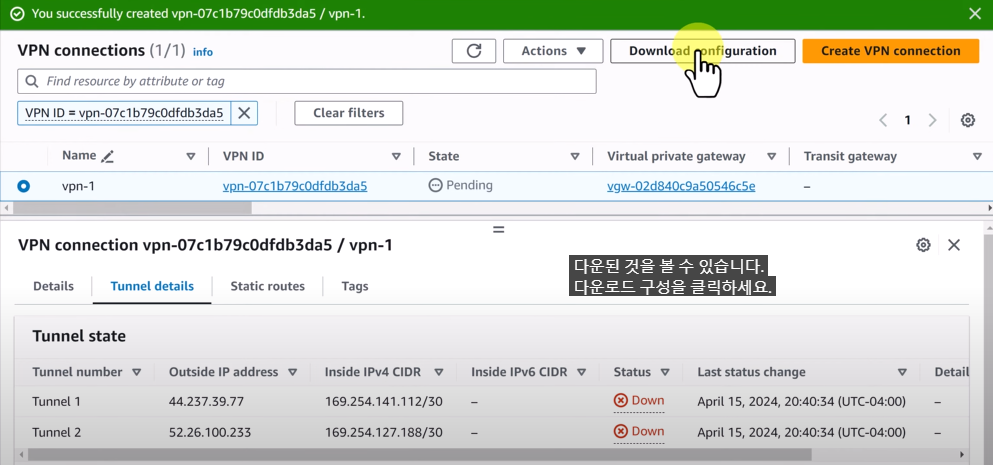Open the Actions dropdown menu
The height and width of the screenshot is (465, 993).
[553, 51]
